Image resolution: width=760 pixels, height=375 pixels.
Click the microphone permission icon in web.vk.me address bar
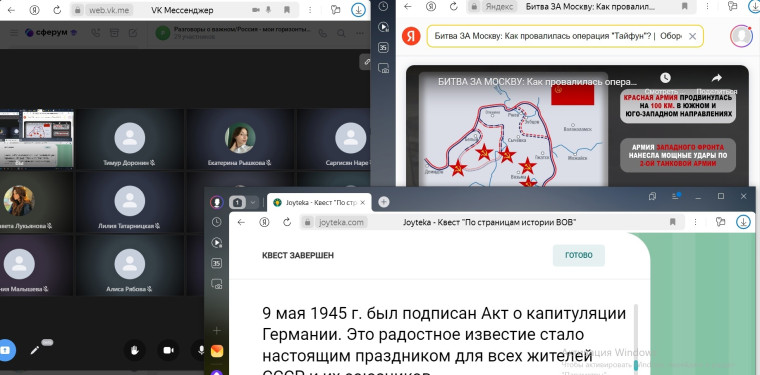(268, 10)
